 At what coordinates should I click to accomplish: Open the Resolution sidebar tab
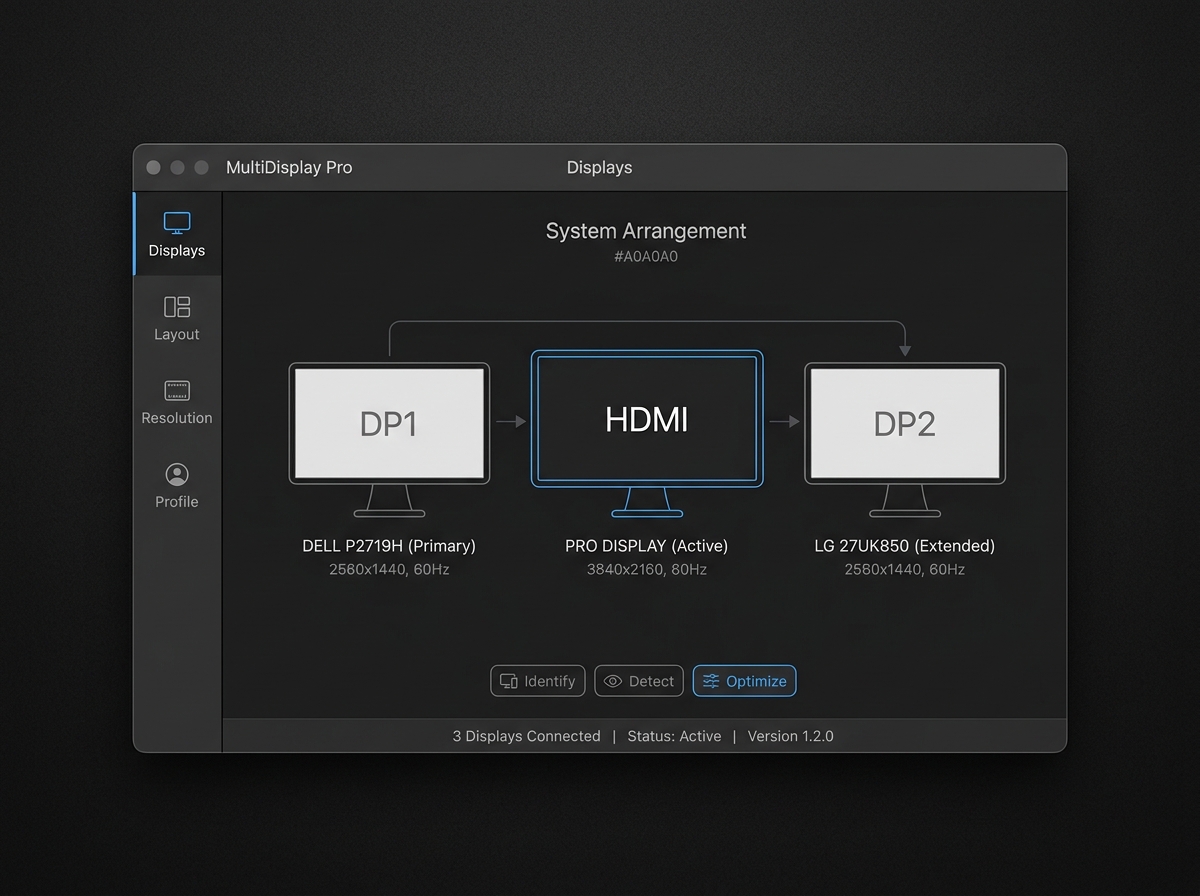[x=177, y=402]
